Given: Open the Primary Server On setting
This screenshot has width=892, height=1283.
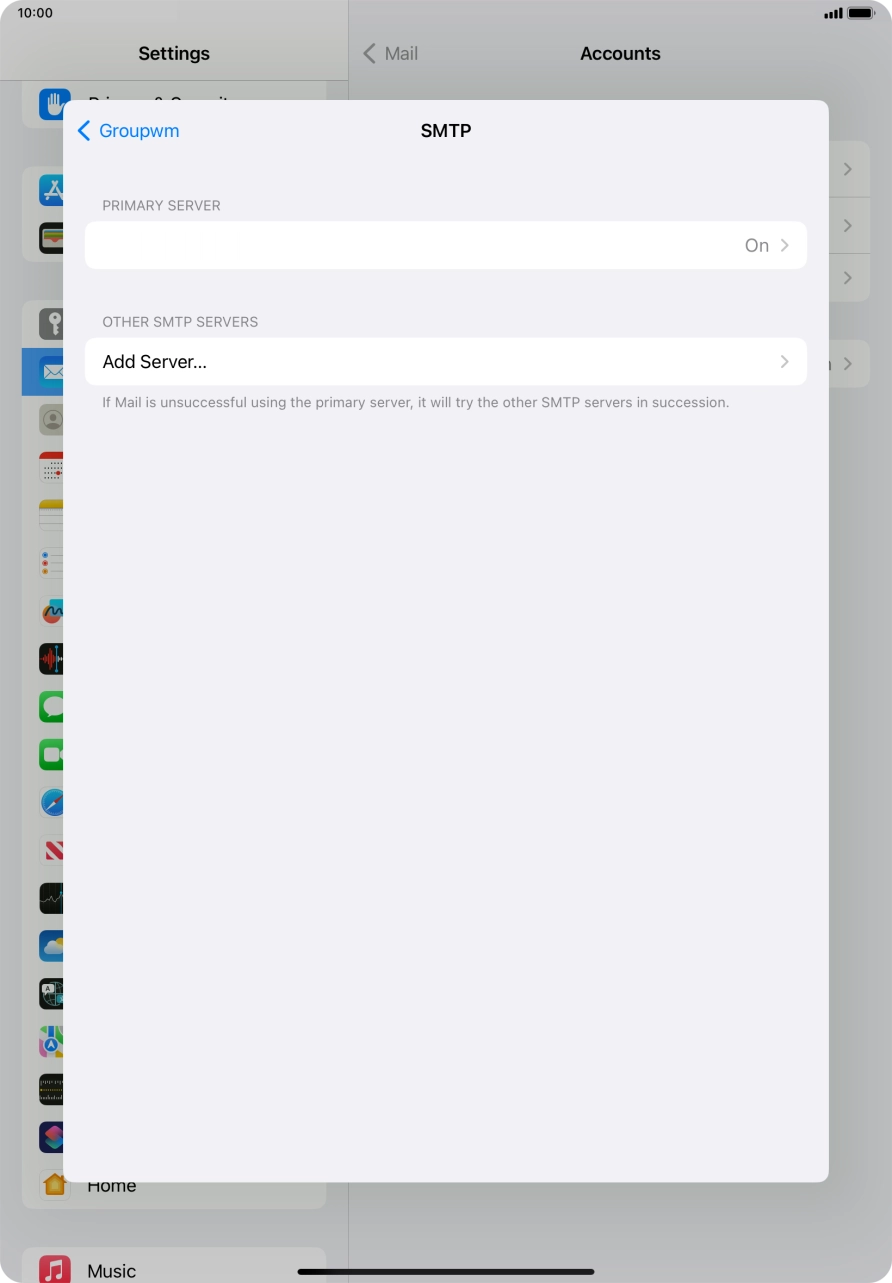Looking at the screenshot, I should (x=445, y=245).
